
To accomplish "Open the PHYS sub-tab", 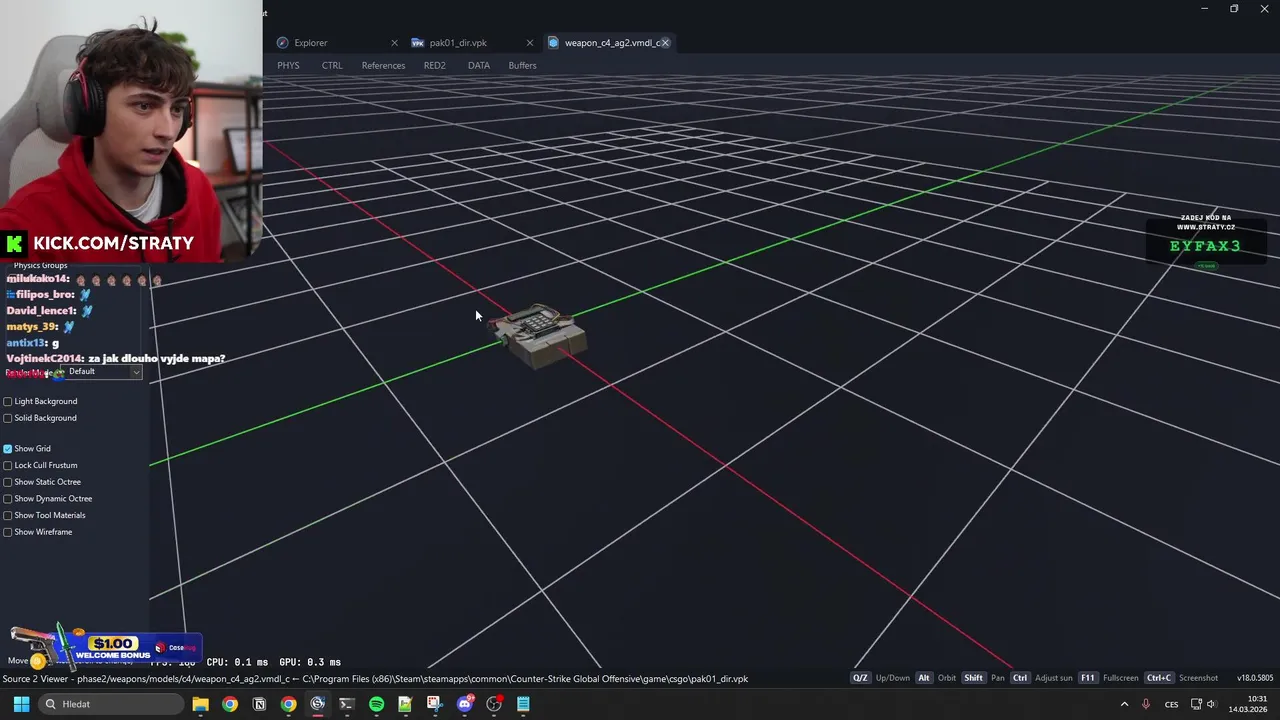I will click(288, 65).
